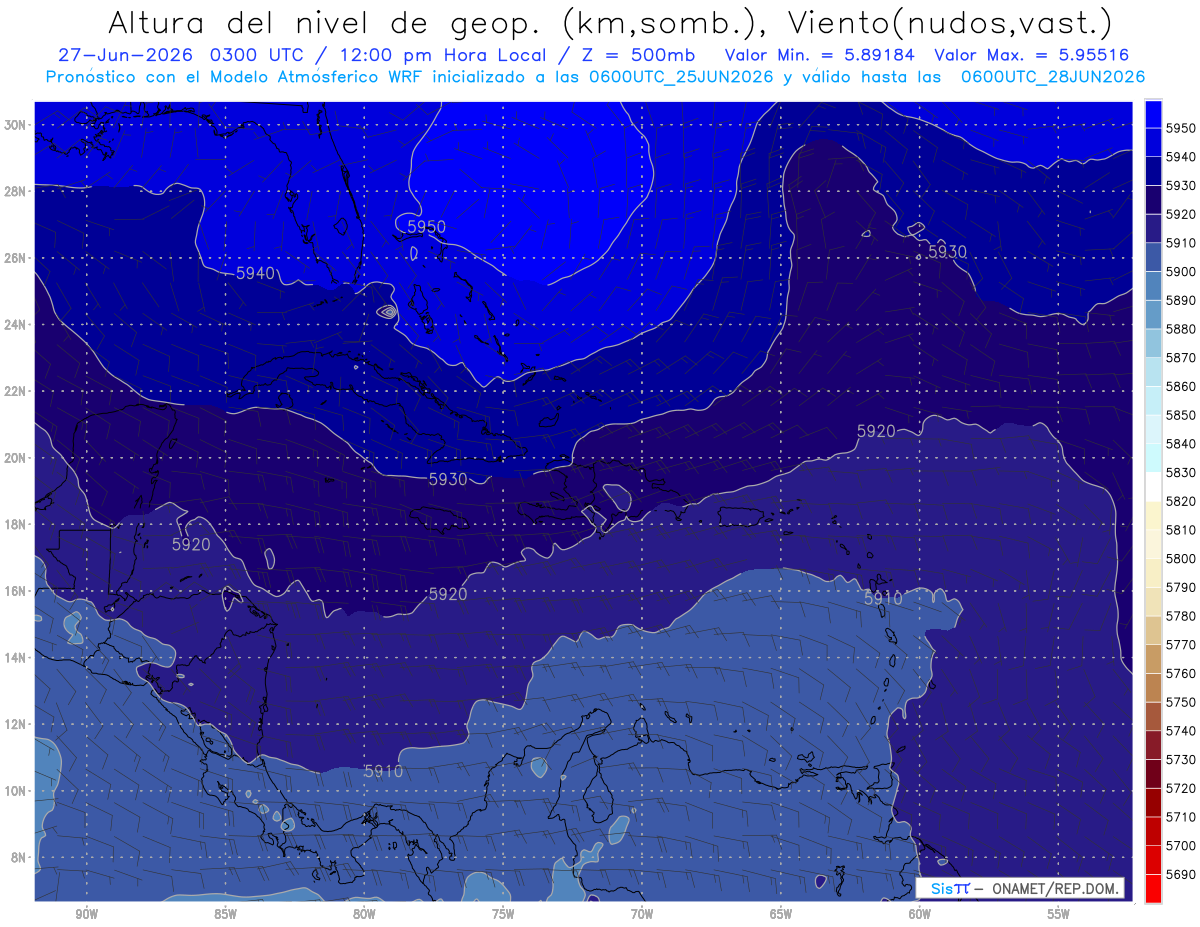Click the 60W longitude axis label
This screenshot has width=1200, height=927.
[x=920, y=914]
